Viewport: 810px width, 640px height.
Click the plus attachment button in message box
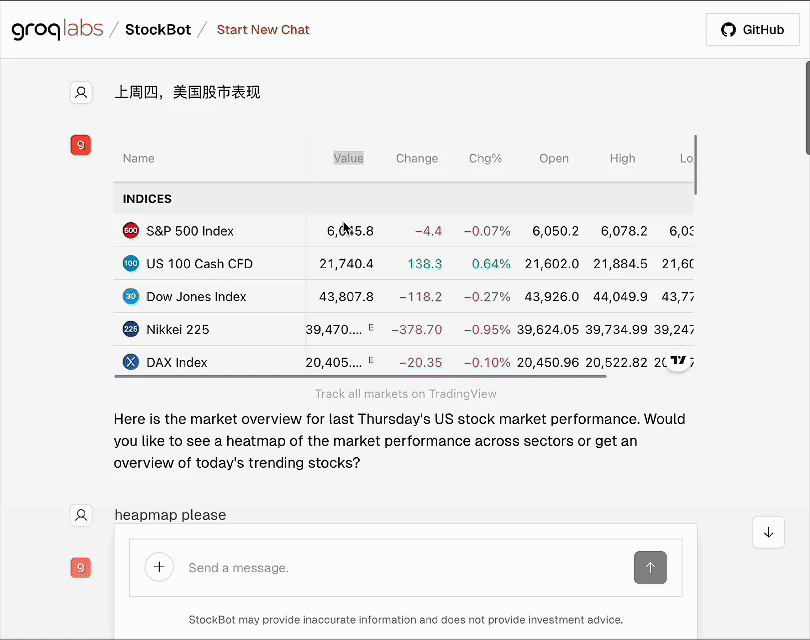[159, 567]
